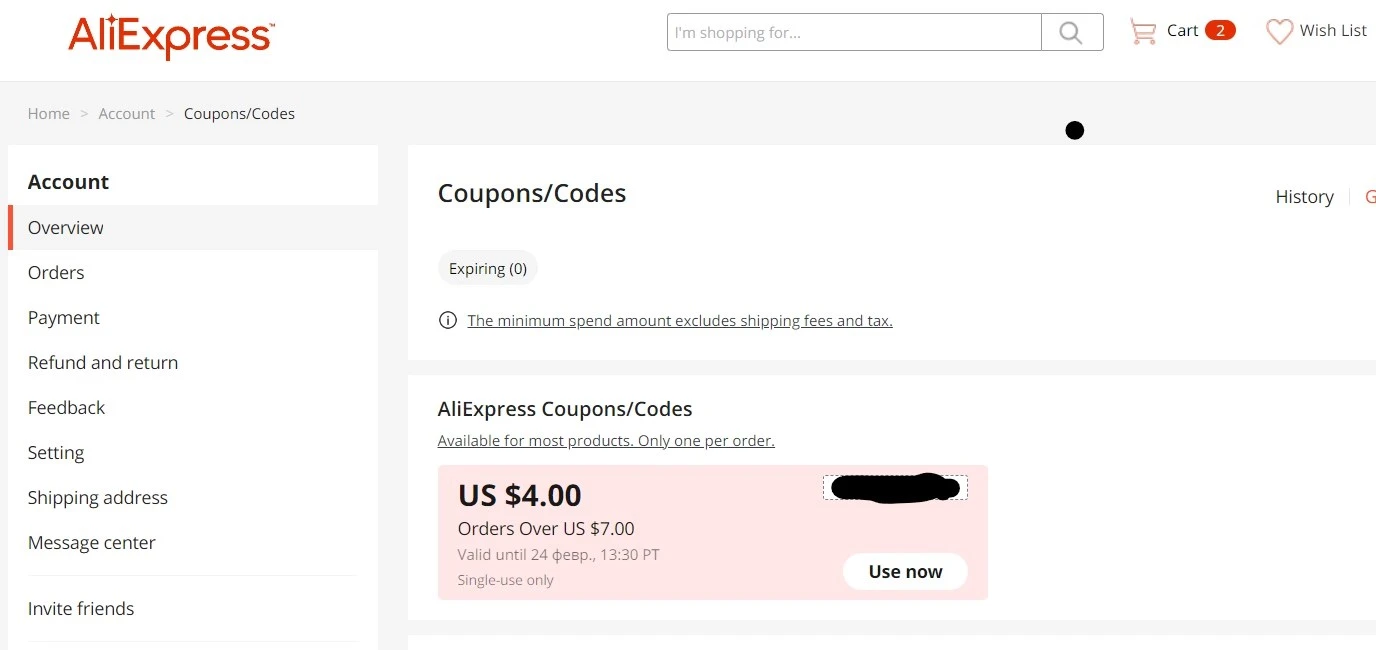The image size is (1376, 650).
Task: Go to Home in the breadcrumb
Action: click(x=49, y=114)
